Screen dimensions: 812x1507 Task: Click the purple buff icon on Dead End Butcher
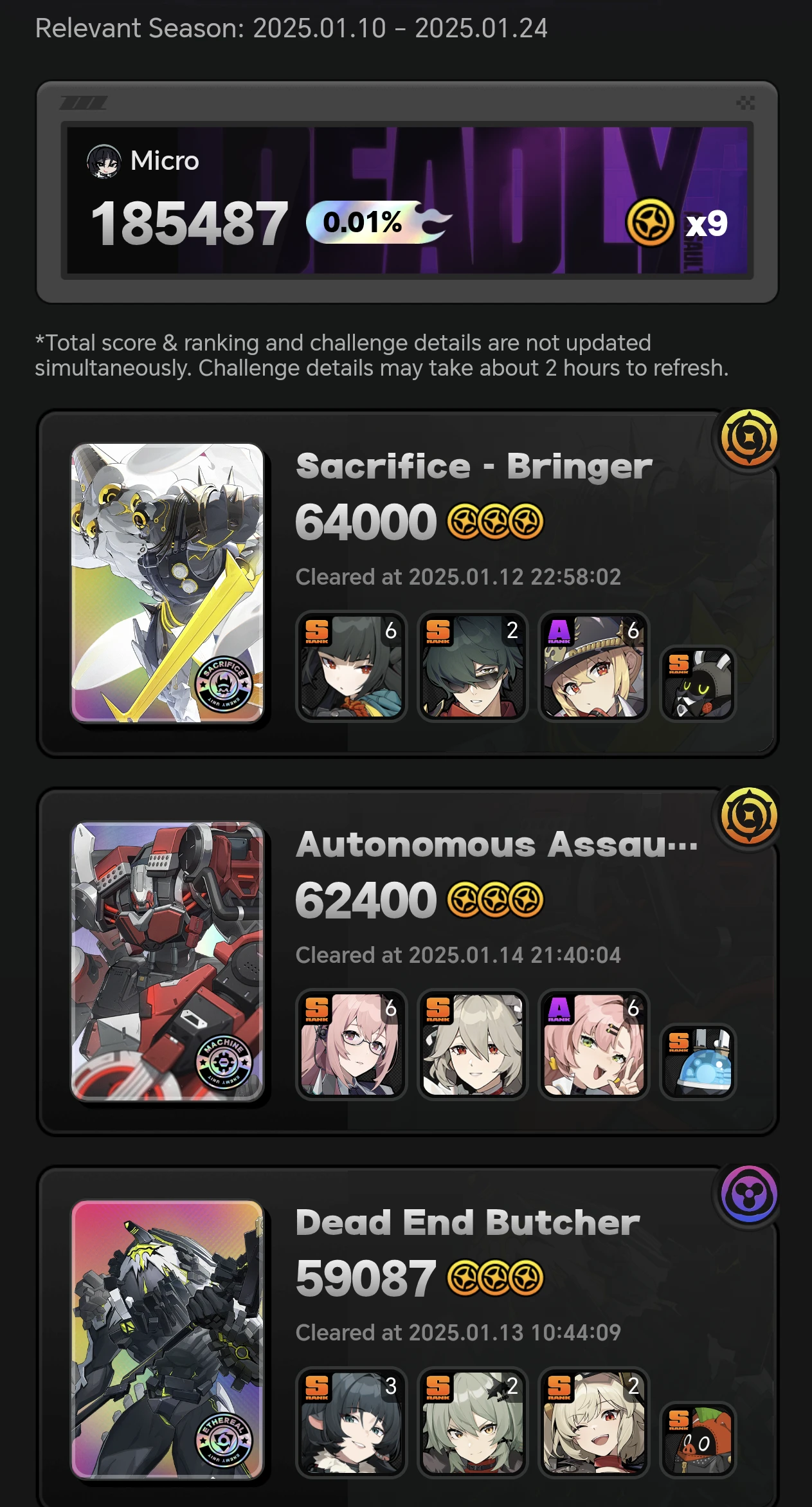(748, 1194)
